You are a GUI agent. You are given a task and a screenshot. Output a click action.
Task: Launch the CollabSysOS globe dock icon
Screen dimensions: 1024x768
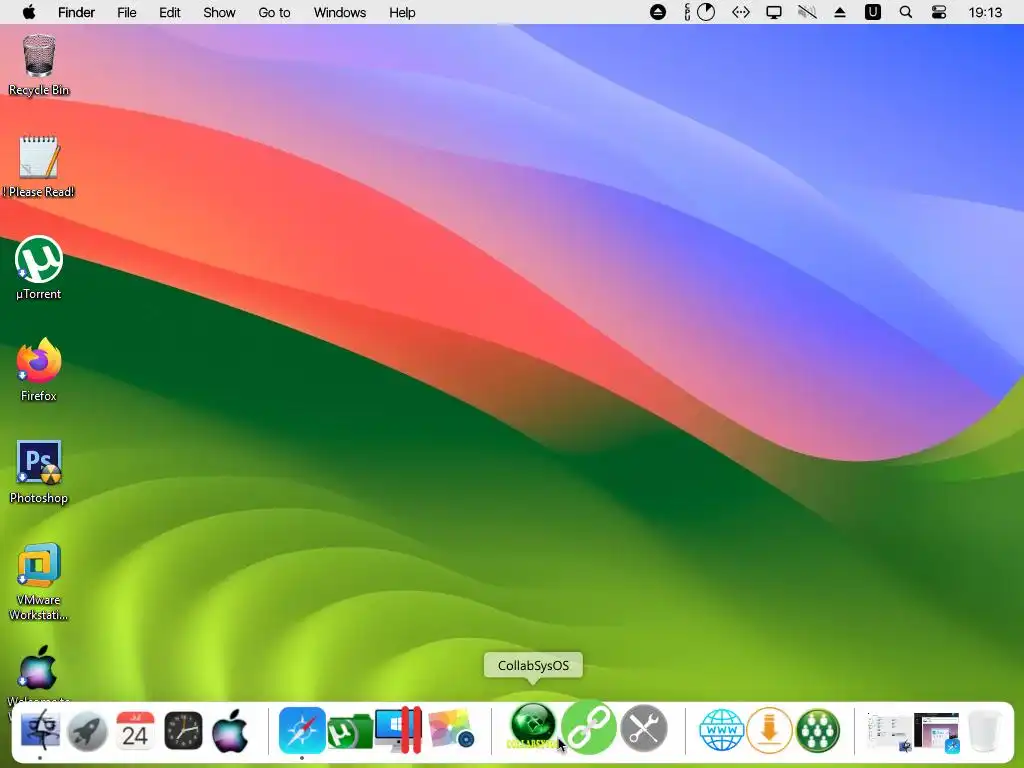tap(533, 726)
